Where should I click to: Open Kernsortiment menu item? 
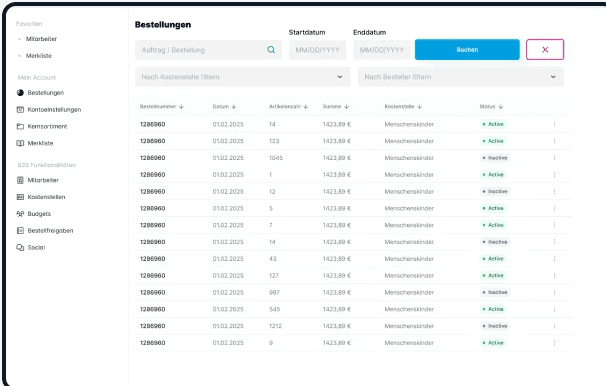(47, 126)
